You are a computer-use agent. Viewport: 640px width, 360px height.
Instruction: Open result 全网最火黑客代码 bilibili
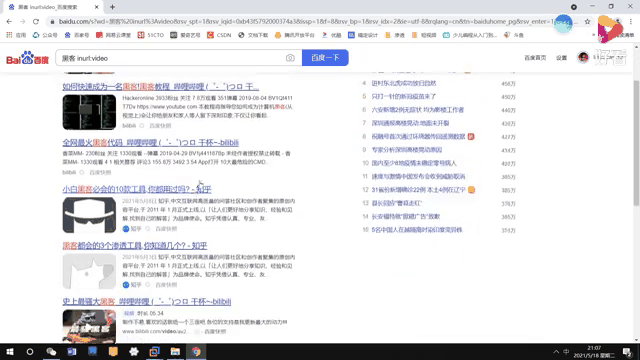coord(151,142)
